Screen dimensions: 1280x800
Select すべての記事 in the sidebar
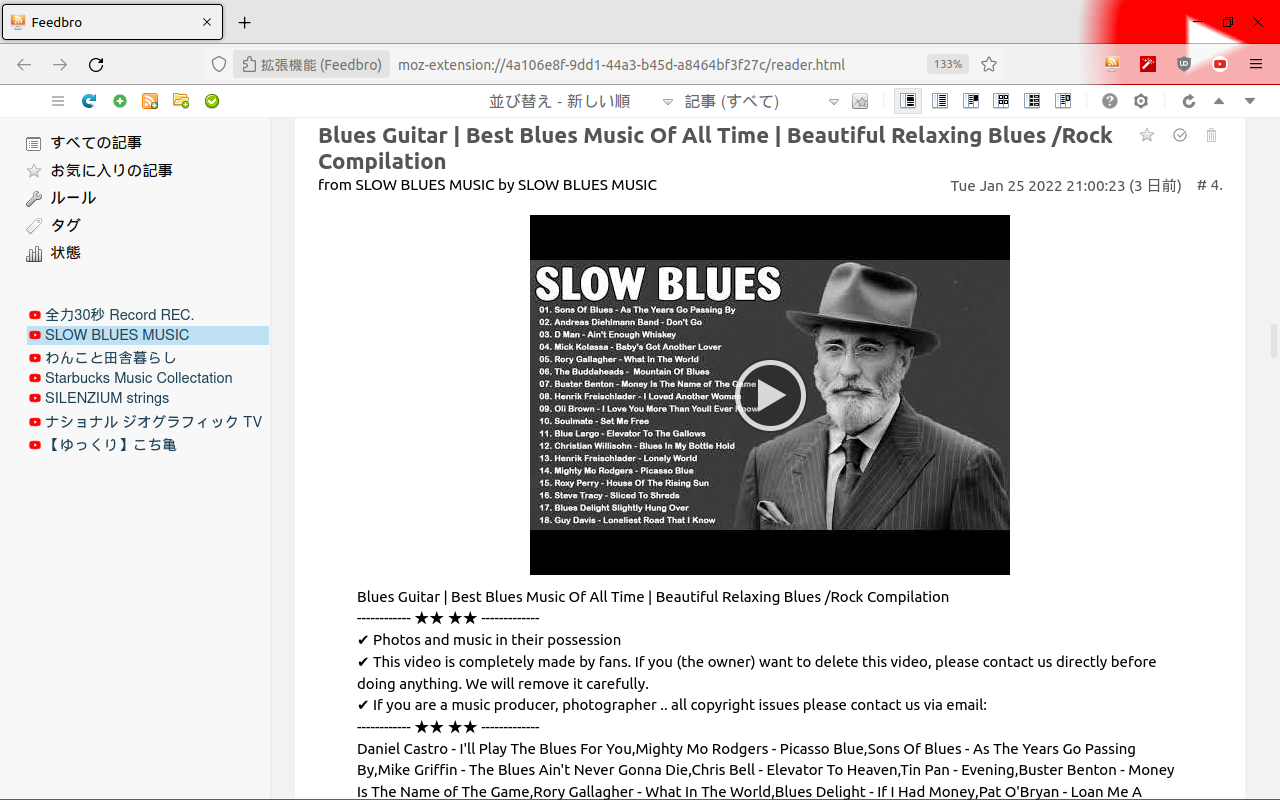(96, 143)
